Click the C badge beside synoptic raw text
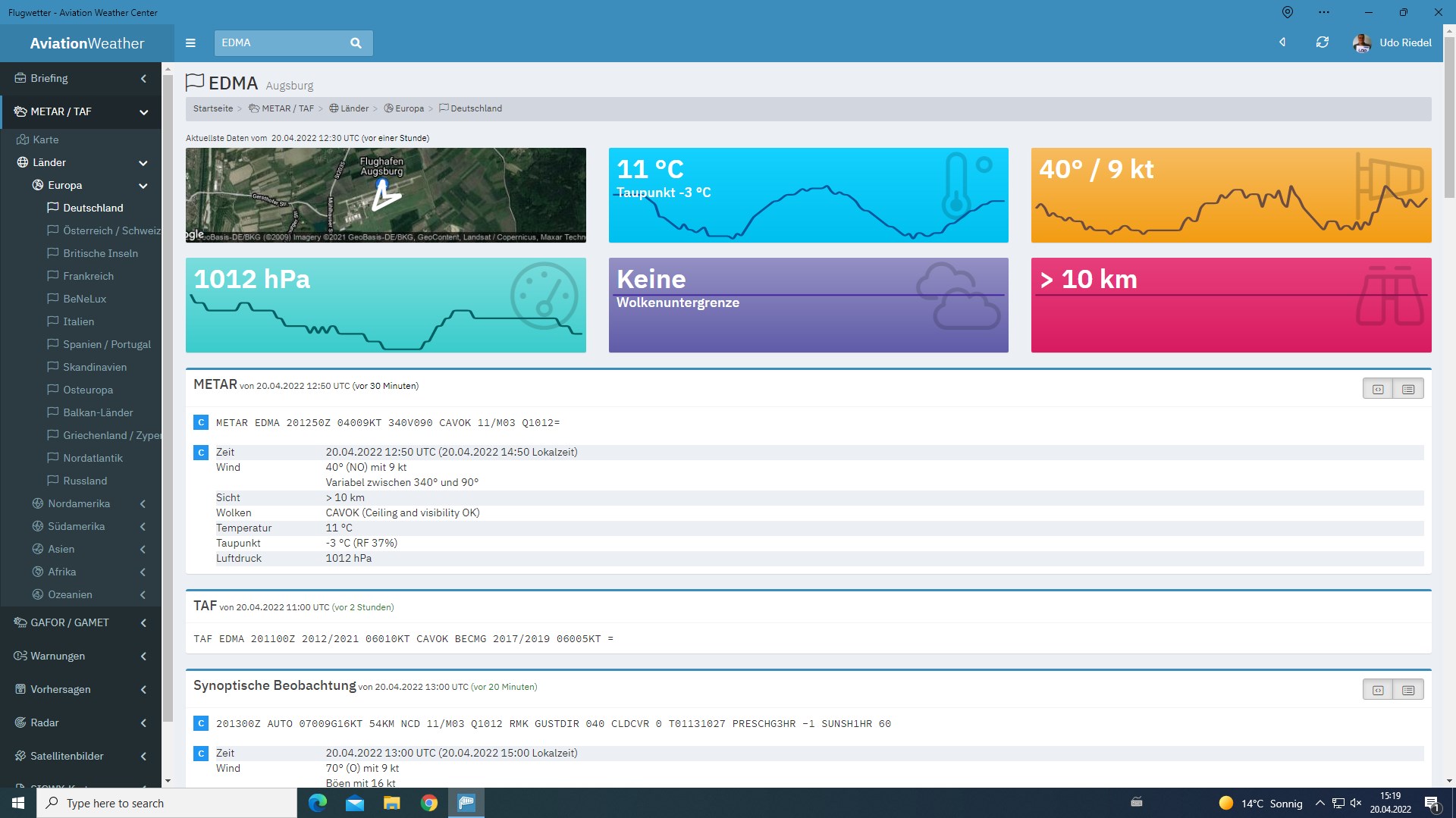Viewport: 1456px width, 818px height. [x=201, y=723]
